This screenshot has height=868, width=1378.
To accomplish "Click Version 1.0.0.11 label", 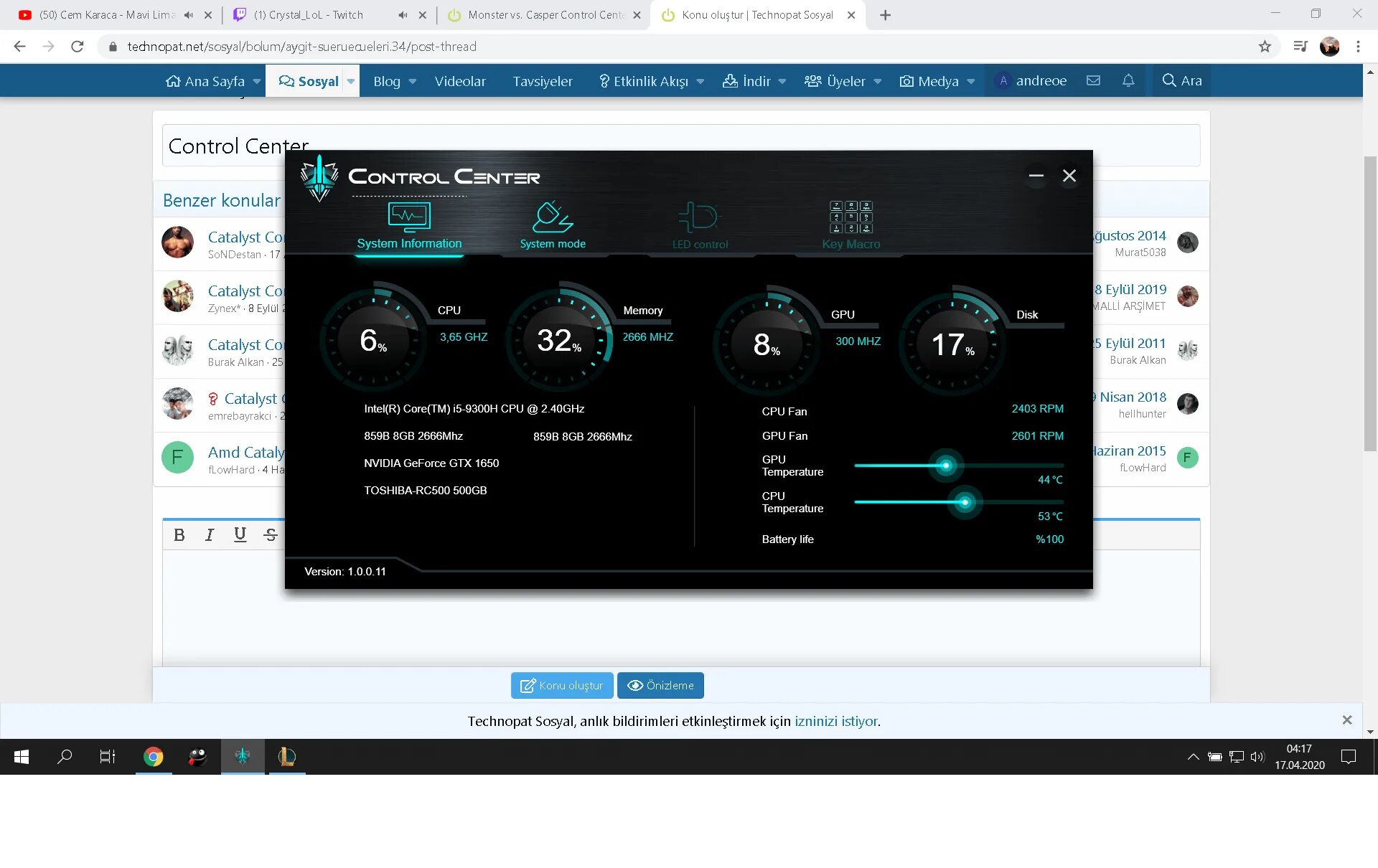I will (344, 572).
